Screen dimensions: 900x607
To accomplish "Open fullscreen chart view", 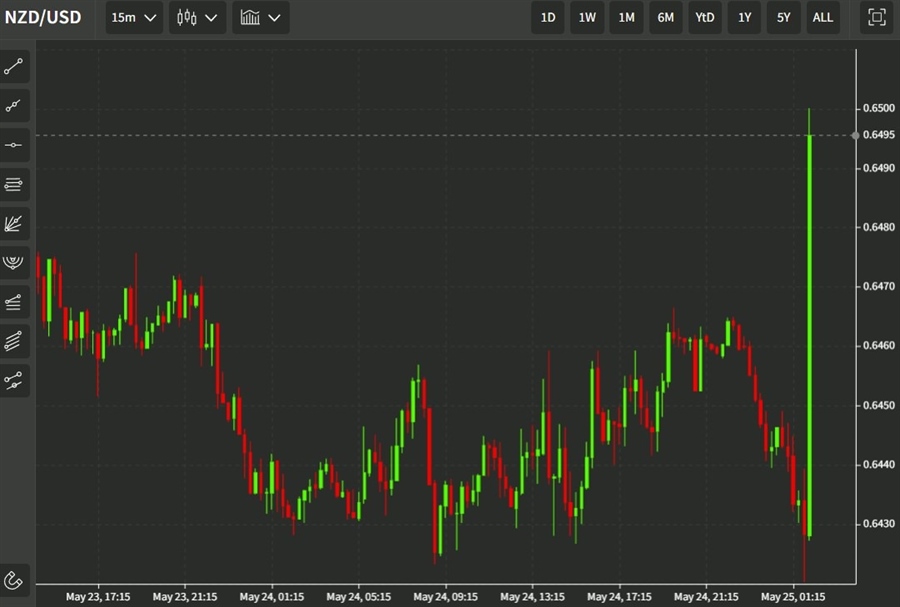I will click(x=876, y=17).
